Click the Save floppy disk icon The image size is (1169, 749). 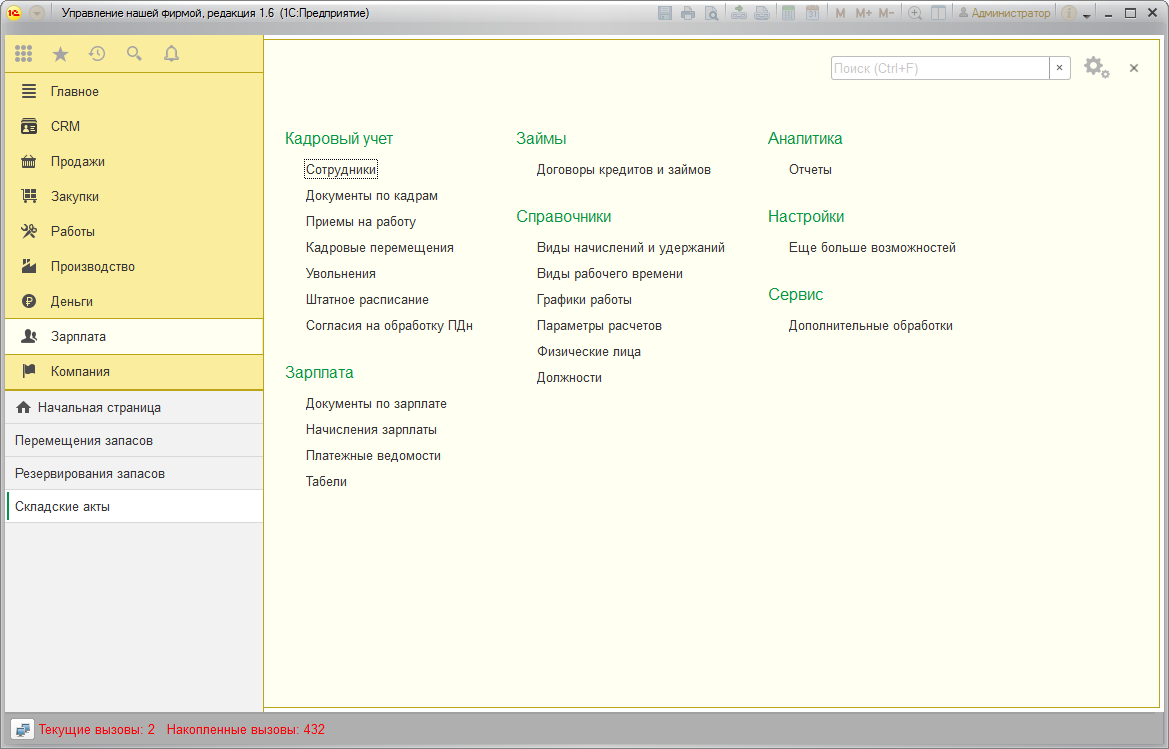(665, 13)
